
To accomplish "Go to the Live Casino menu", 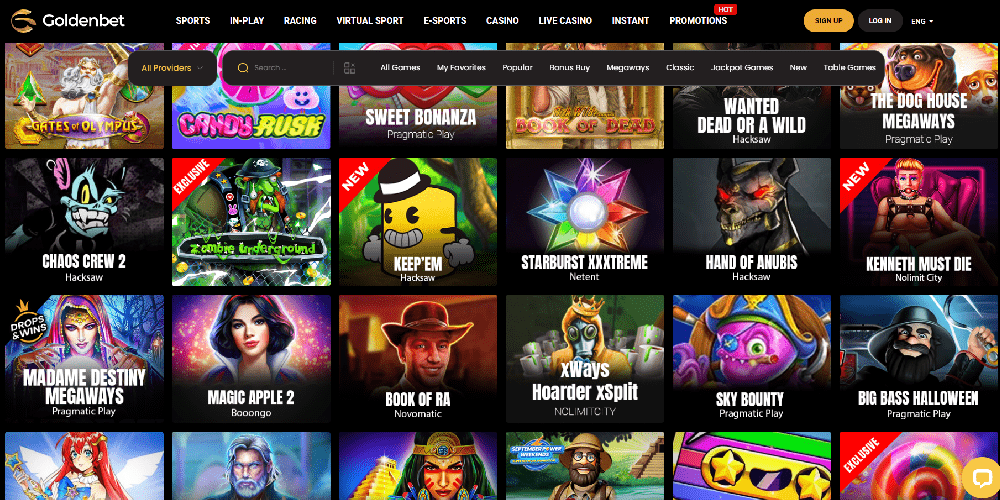I will point(565,20).
